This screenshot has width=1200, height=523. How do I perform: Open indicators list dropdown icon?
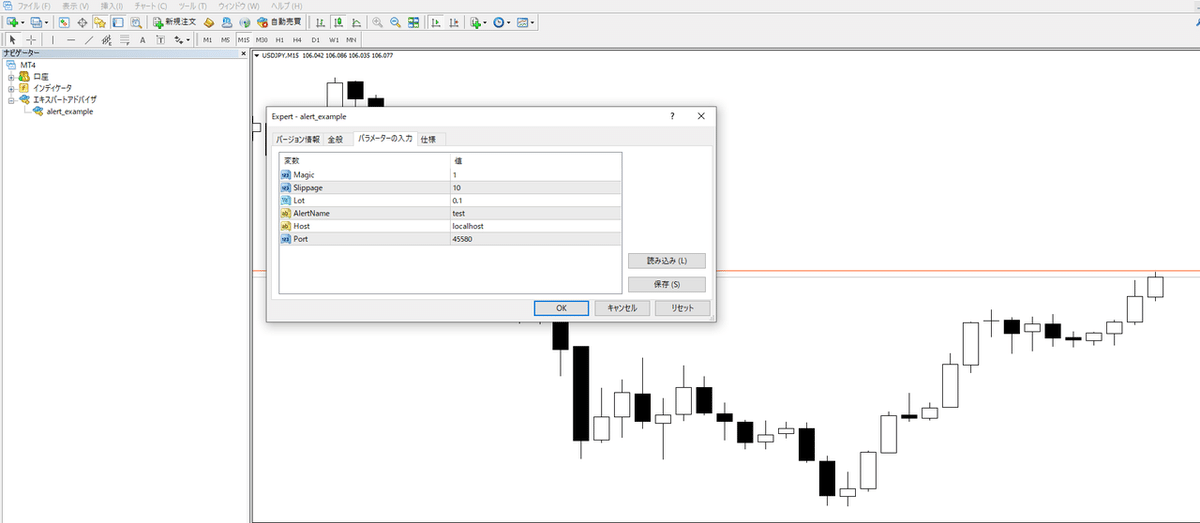478,22
